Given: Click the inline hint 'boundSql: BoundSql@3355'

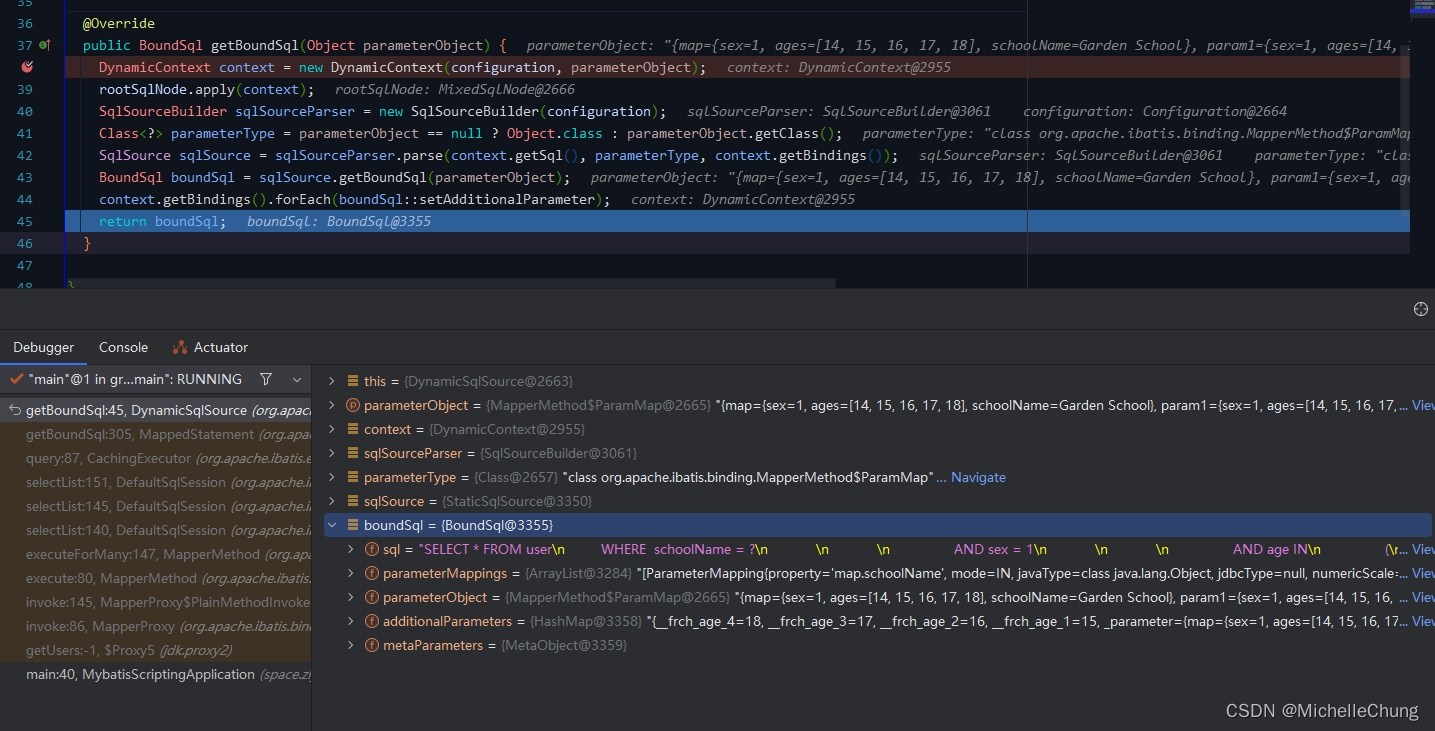Looking at the screenshot, I should point(339,221).
